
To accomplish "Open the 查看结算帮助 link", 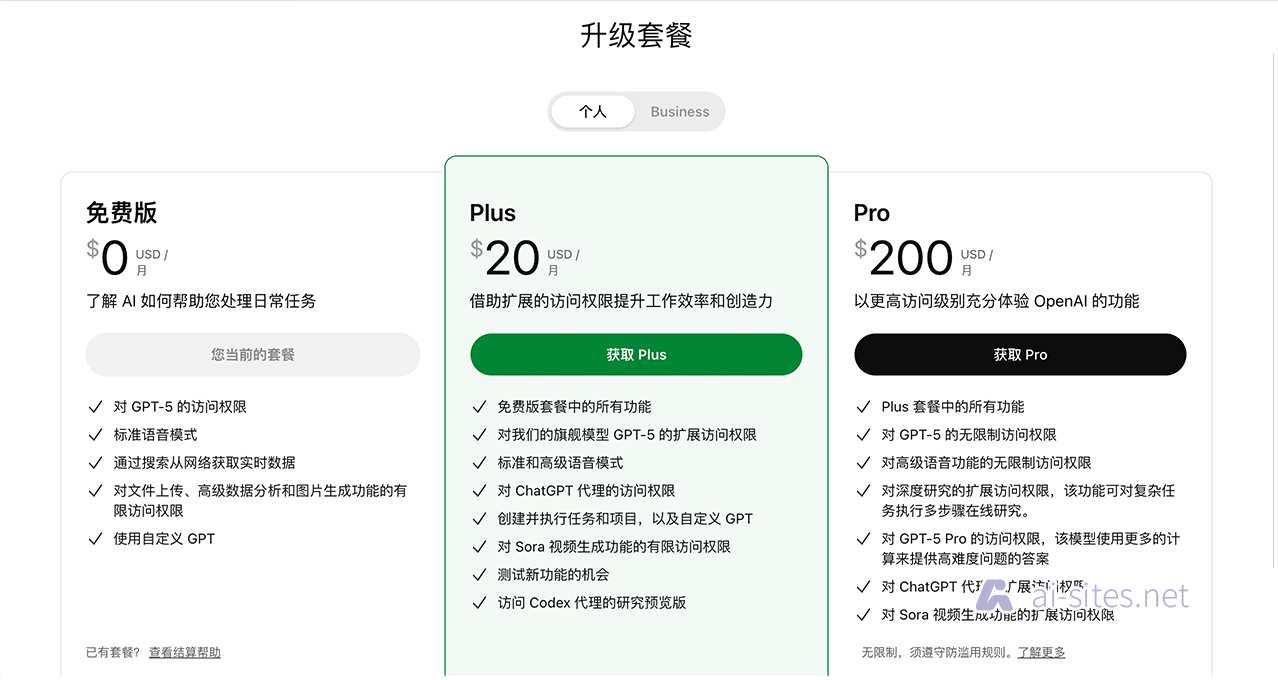I will click(x=185, y=653).
